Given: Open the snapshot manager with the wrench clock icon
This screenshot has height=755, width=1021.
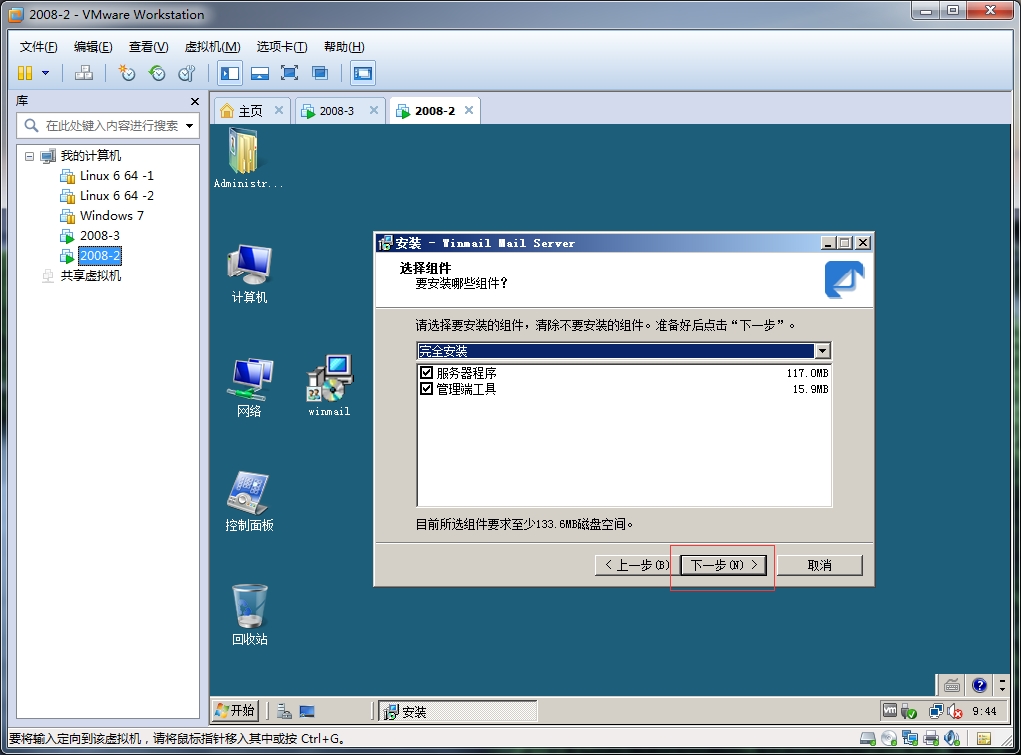Looking at the screenshot, I should [187, 73].
